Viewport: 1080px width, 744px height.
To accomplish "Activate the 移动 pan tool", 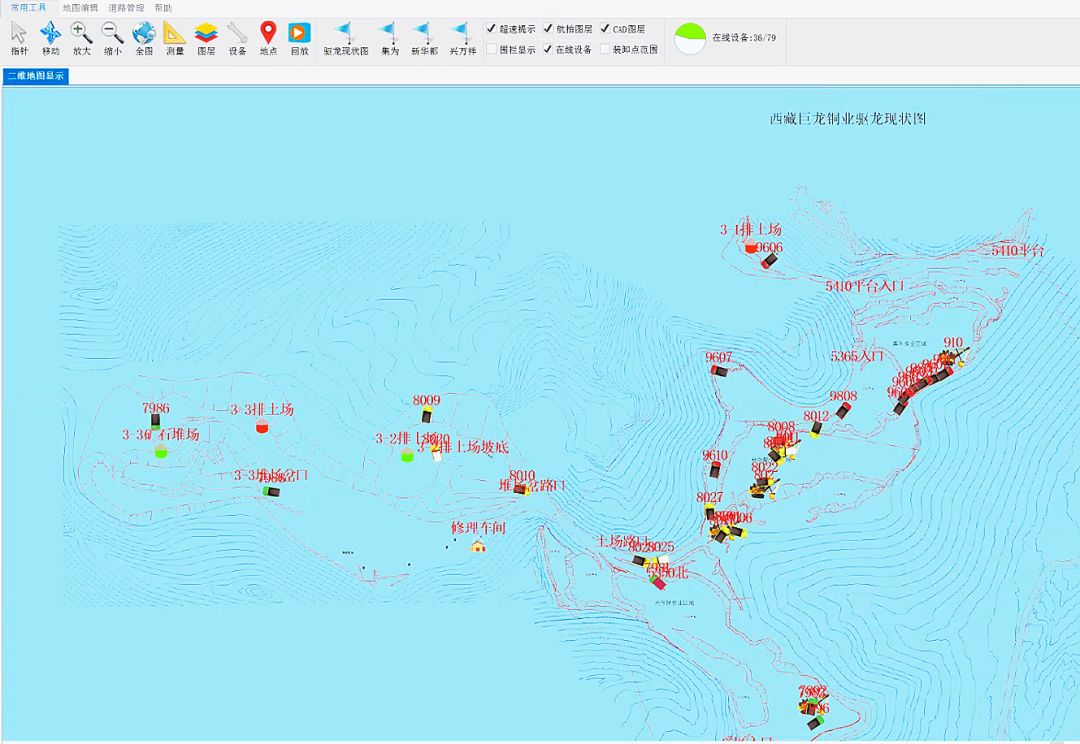I will click(50, 39).
